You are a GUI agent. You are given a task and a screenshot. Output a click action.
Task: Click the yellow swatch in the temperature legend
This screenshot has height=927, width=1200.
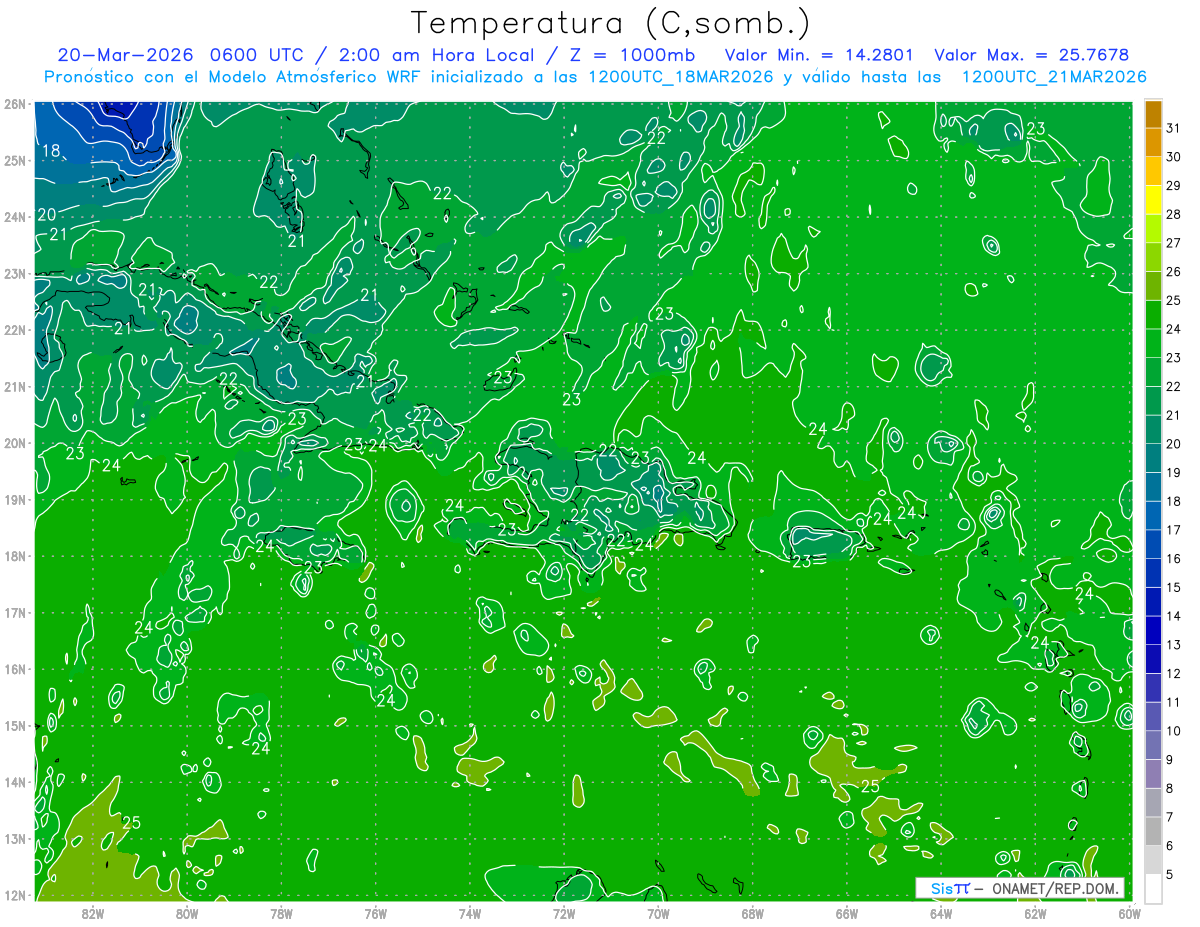[1153, 199]
